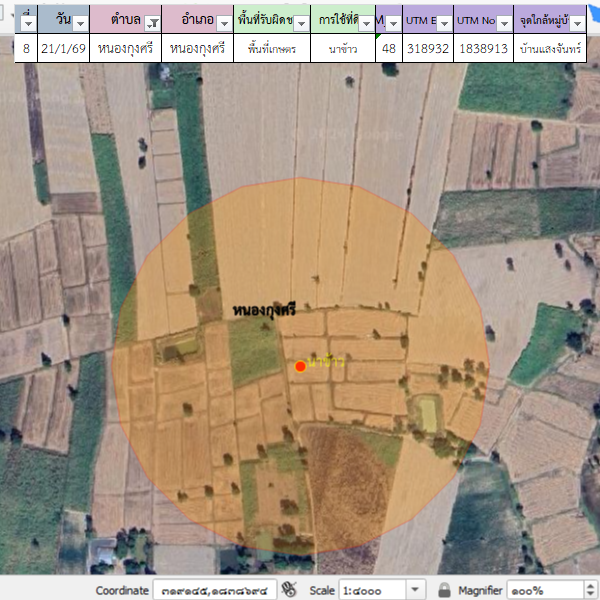Open the ตำบล column filter dropdown
The width and height of the screenshot is (600, 600).
click(152, 22)
